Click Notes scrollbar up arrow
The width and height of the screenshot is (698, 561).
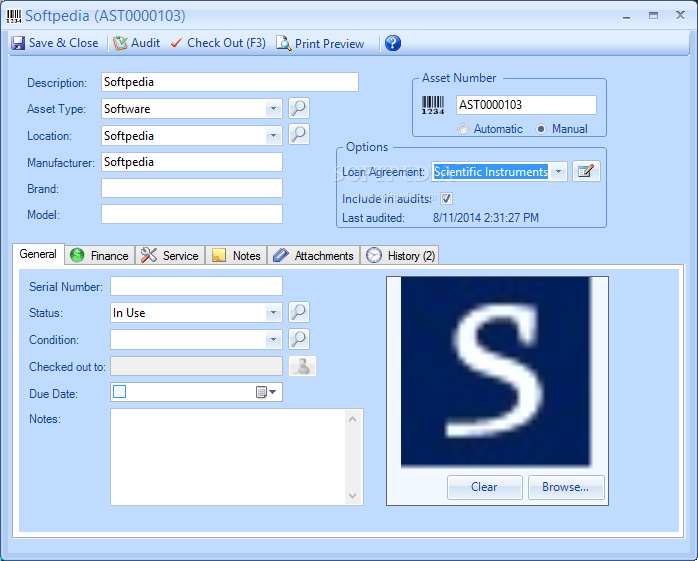click(353, 419)
